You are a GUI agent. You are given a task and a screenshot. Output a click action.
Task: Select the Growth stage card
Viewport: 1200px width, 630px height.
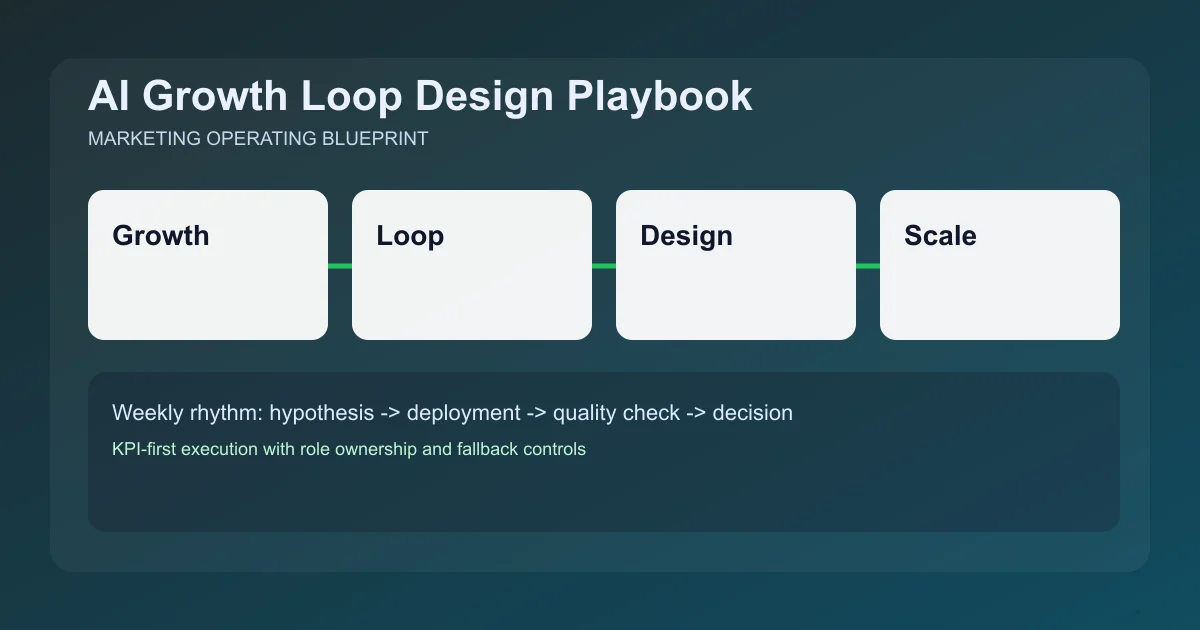pos(208,264)
